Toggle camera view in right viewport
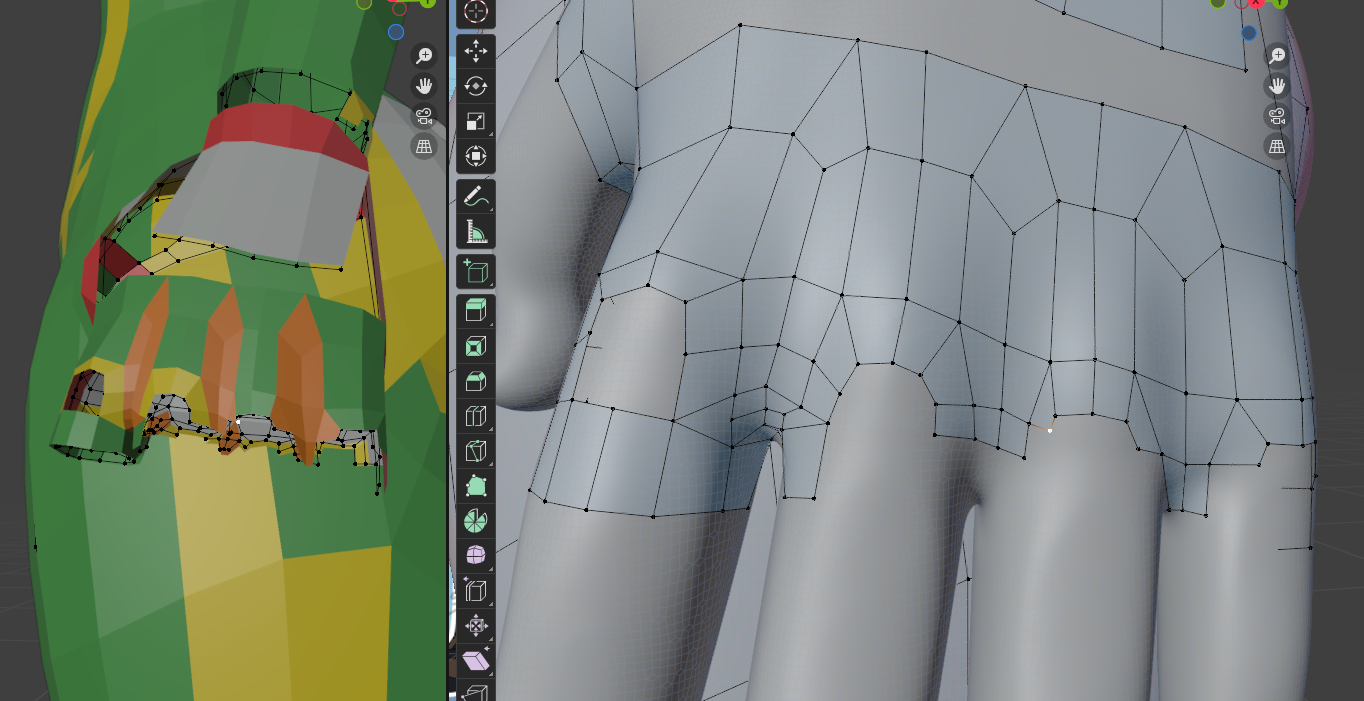Viewport: 1364px width, 701px height. 1277,116
